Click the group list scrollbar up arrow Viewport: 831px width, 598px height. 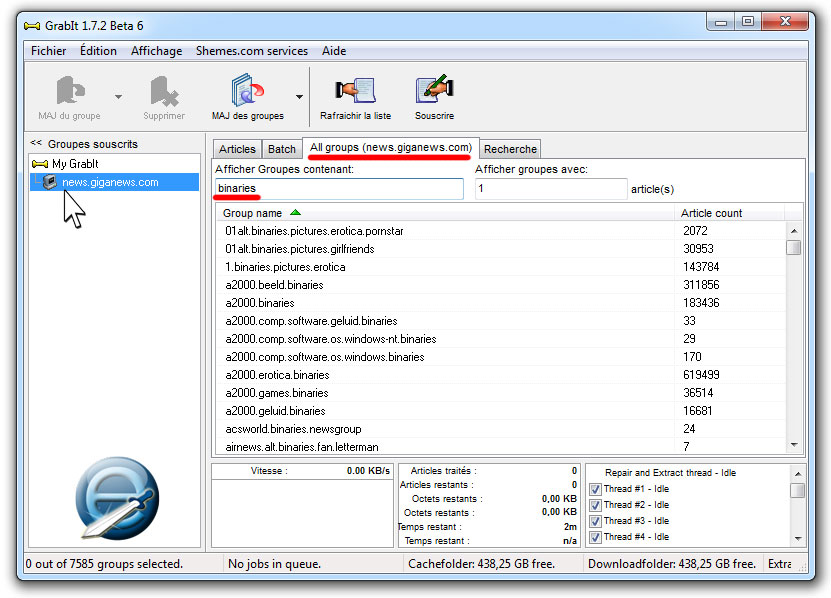pos(793,231)
